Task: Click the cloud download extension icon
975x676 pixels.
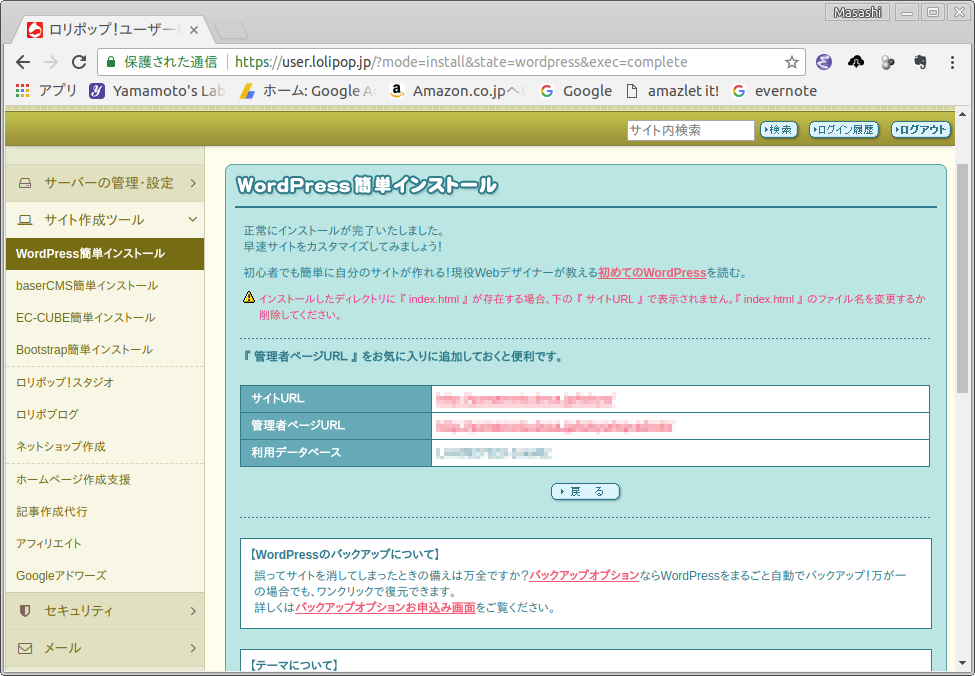Action: pos(856,62)
